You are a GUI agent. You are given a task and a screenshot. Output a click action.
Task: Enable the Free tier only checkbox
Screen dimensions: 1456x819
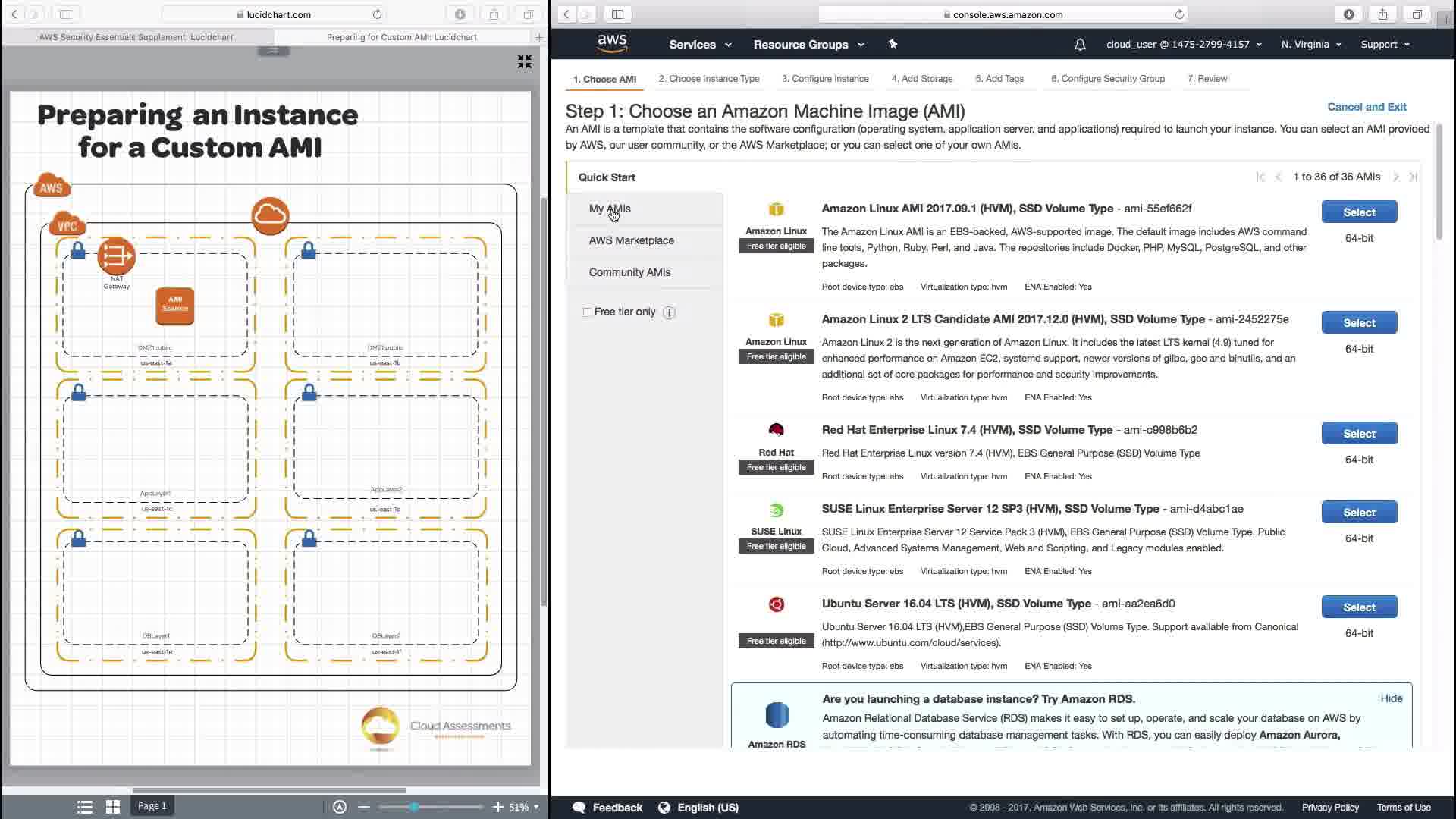point(587,312)
